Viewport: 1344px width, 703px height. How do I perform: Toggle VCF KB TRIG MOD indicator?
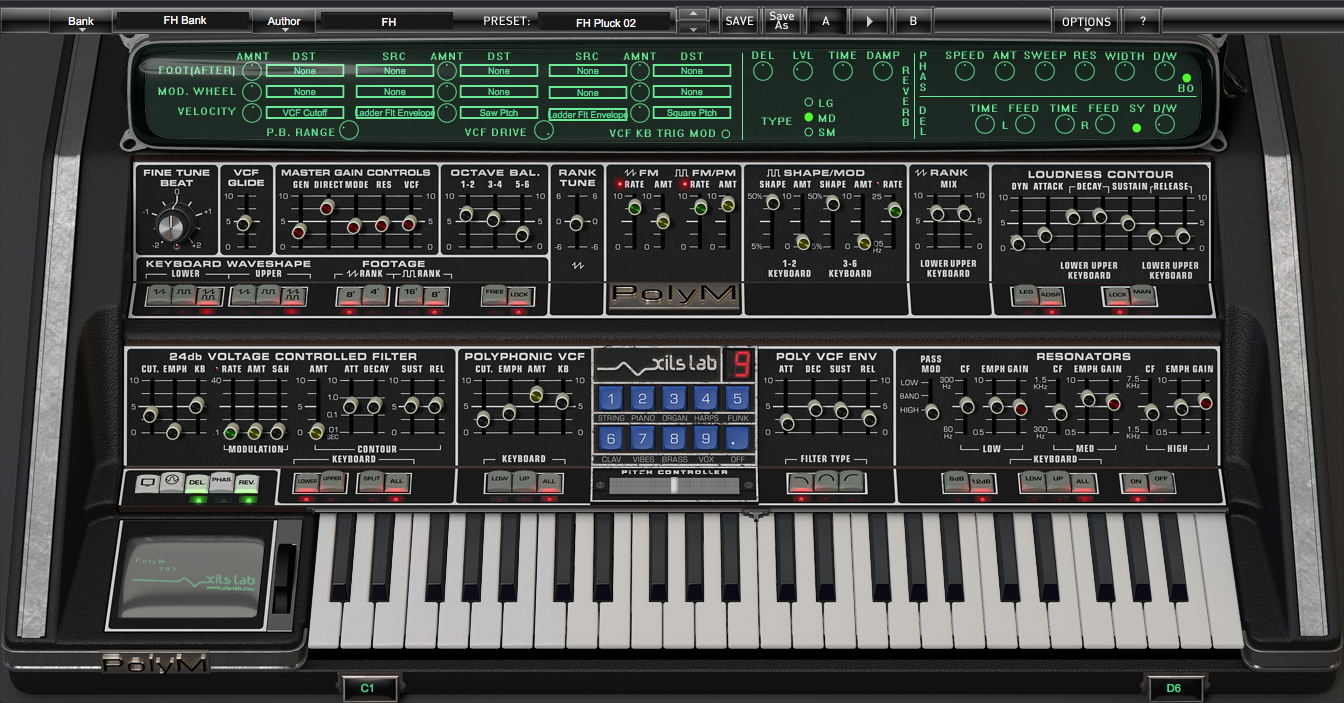pyautogui.click(x=726, y=133)
